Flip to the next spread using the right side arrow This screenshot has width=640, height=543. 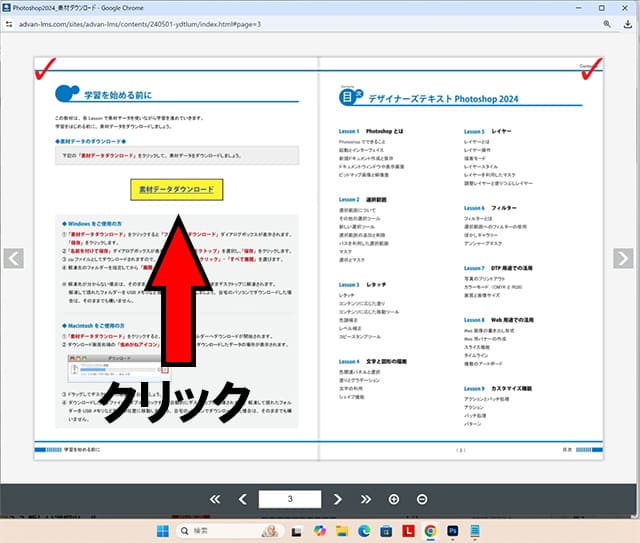[623, 258]
